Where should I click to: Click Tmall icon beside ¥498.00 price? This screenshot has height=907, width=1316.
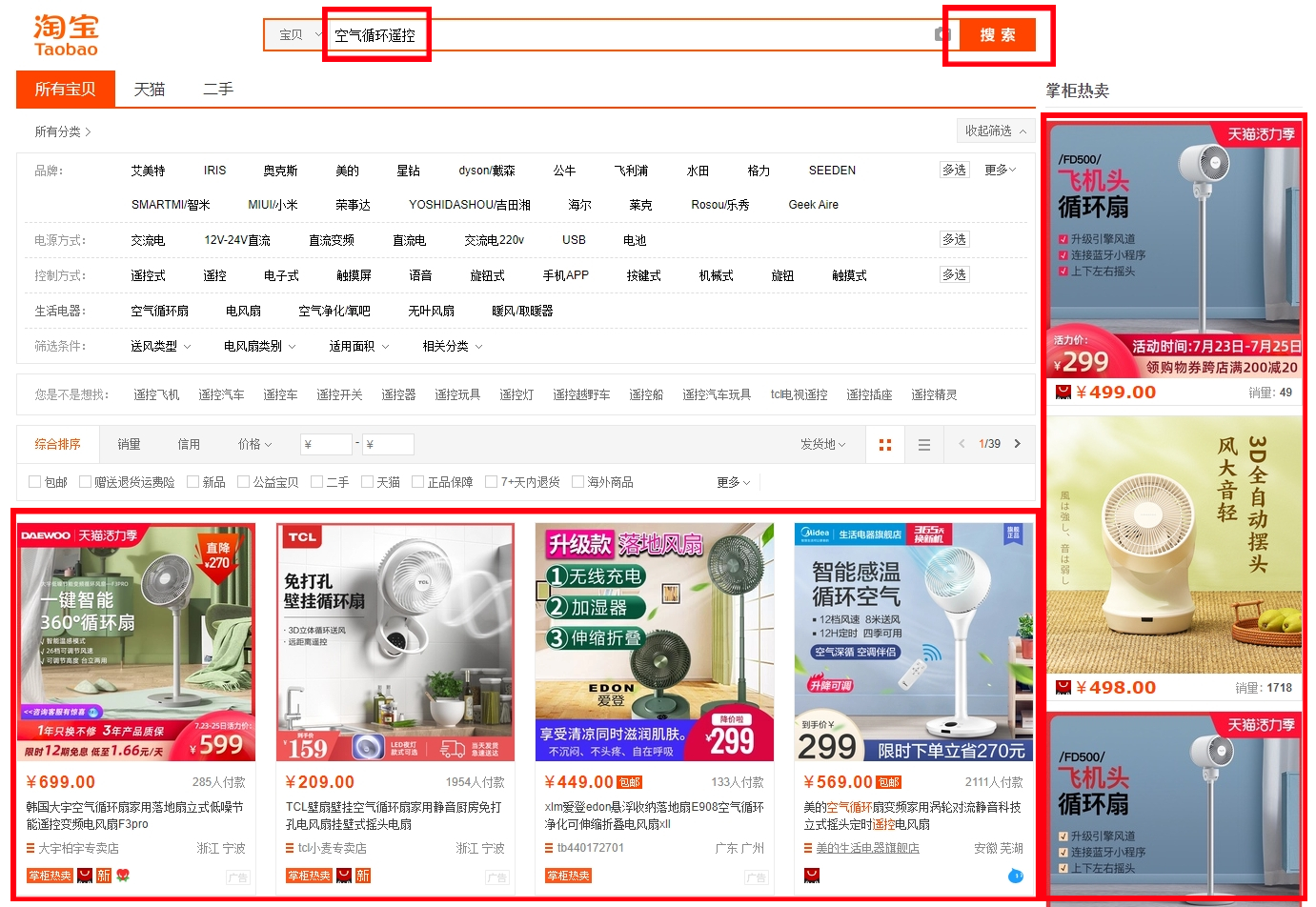coord(1063,687)
